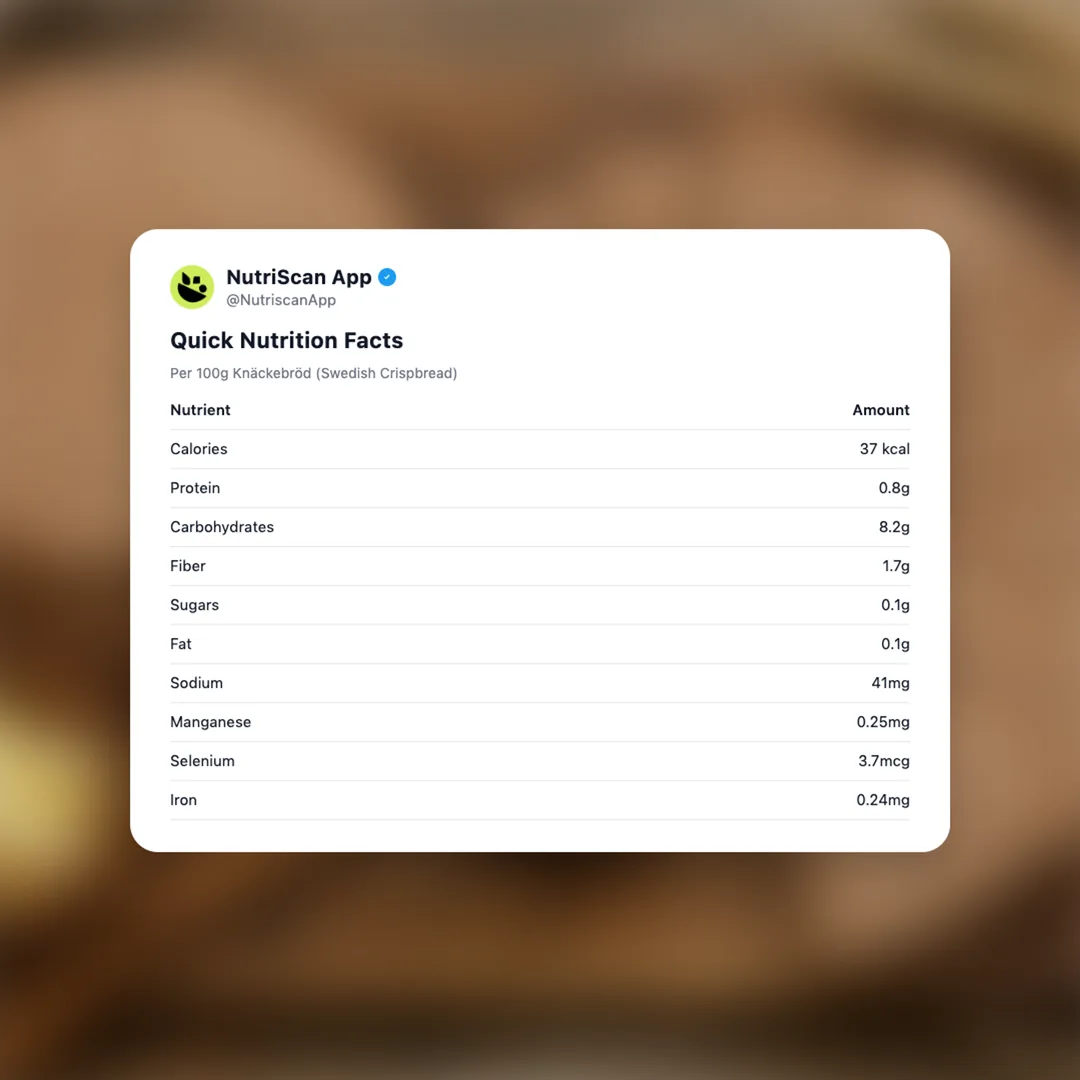Select the Fat row label
Screen dimensions: 1080x1080
click(181, 644)
